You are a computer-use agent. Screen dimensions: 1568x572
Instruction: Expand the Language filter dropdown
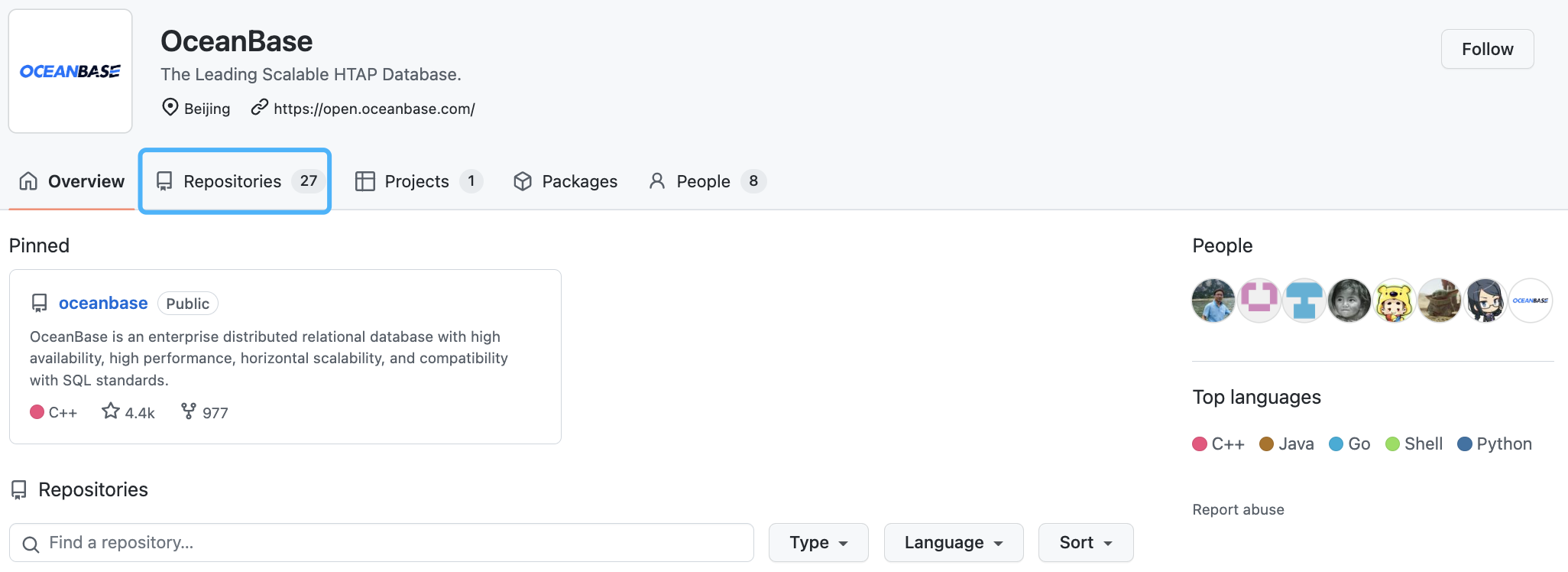tap(953, 543)
